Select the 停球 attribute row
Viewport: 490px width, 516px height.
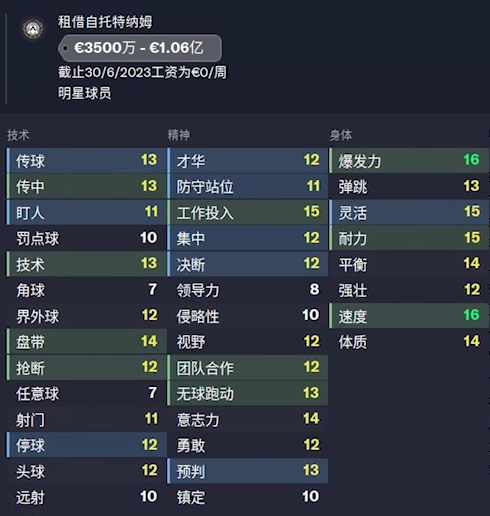(x=86, y=445)
